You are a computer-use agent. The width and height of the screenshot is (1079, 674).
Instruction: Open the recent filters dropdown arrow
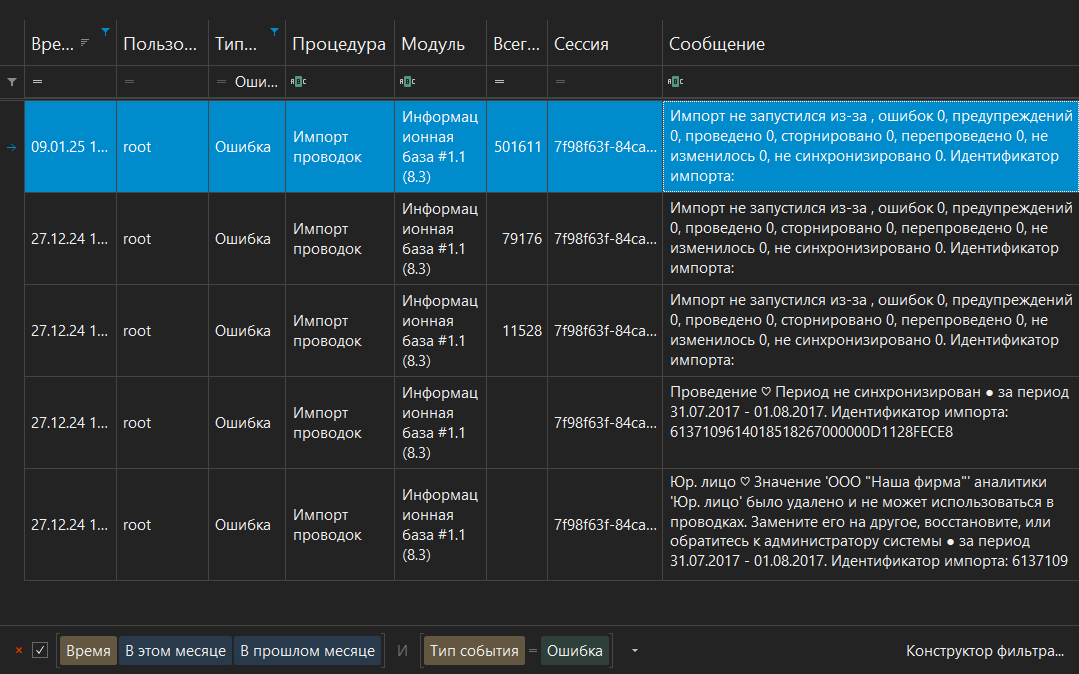coord(634,651)
